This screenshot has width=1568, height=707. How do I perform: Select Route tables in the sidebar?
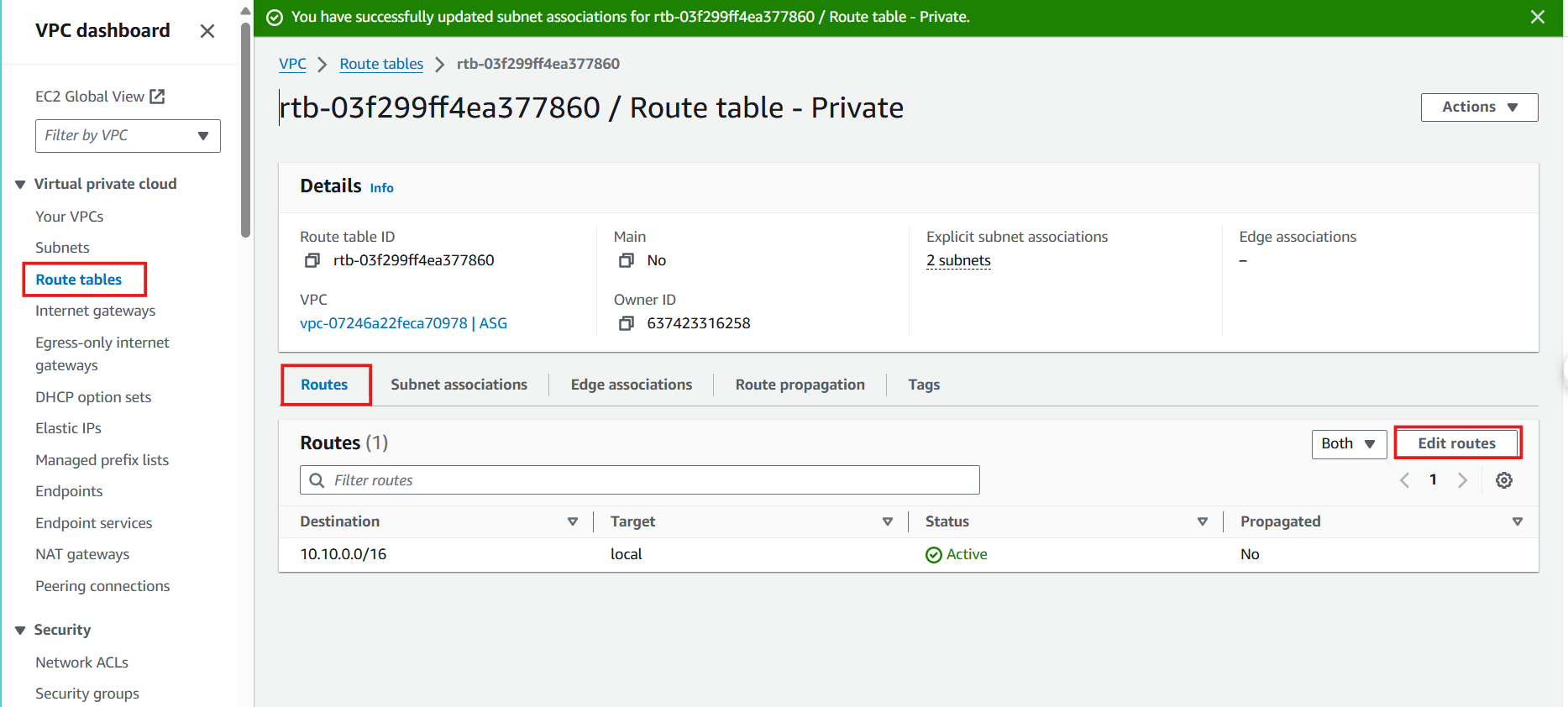[x=79, y=280]
